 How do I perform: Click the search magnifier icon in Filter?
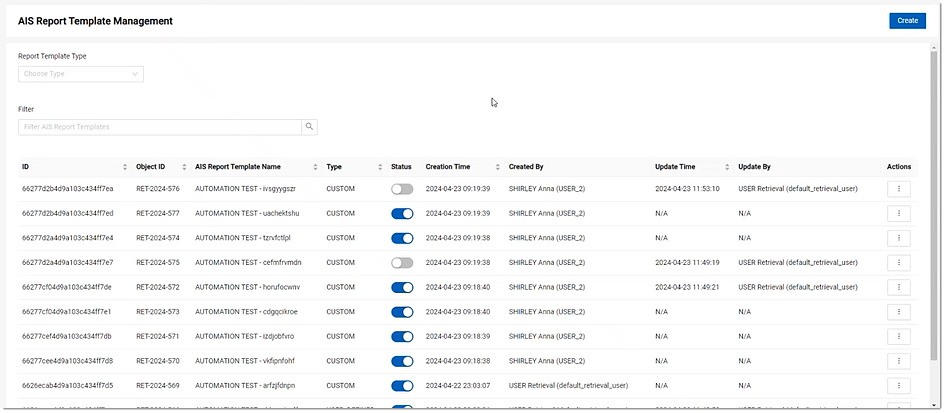coord(310,127)
